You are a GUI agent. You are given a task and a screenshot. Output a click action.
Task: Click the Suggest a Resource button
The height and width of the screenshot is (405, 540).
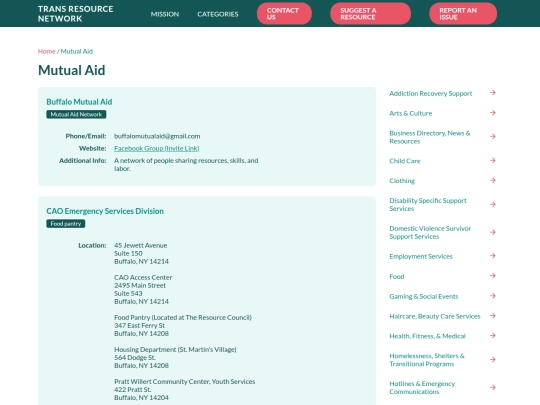pos(370,14)
